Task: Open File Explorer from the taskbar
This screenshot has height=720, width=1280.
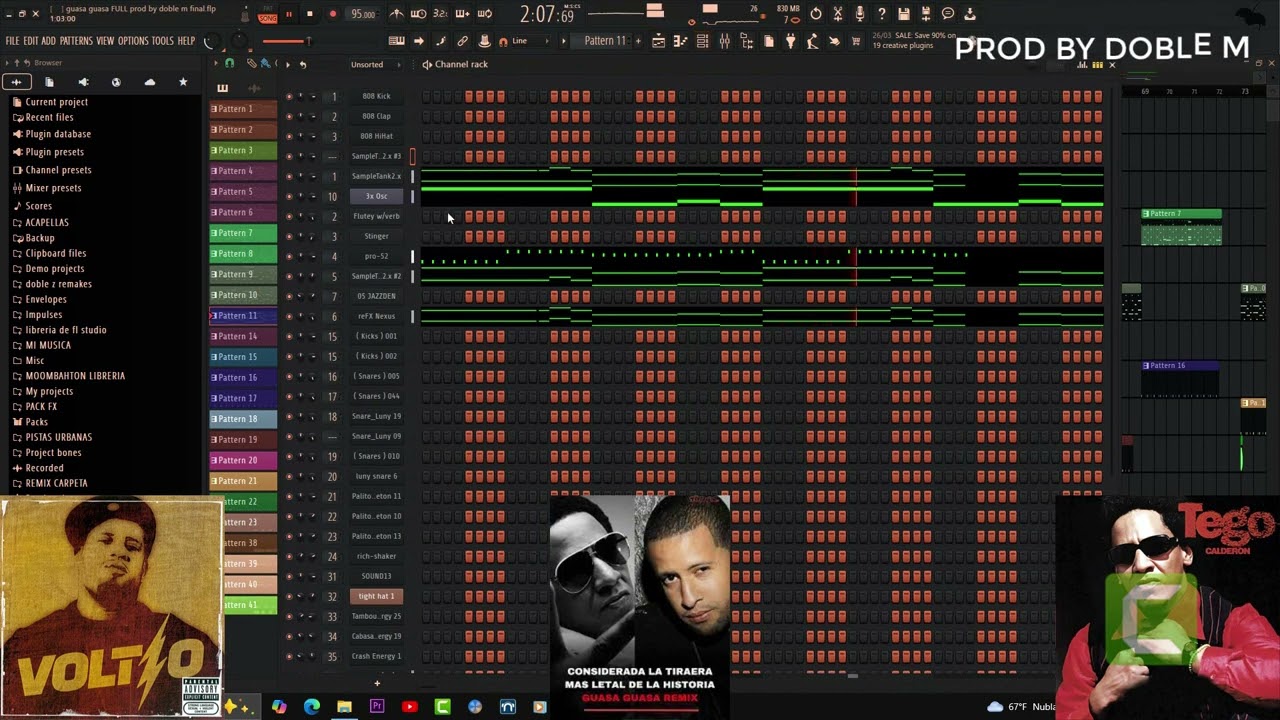Action: tap(344, 707)
